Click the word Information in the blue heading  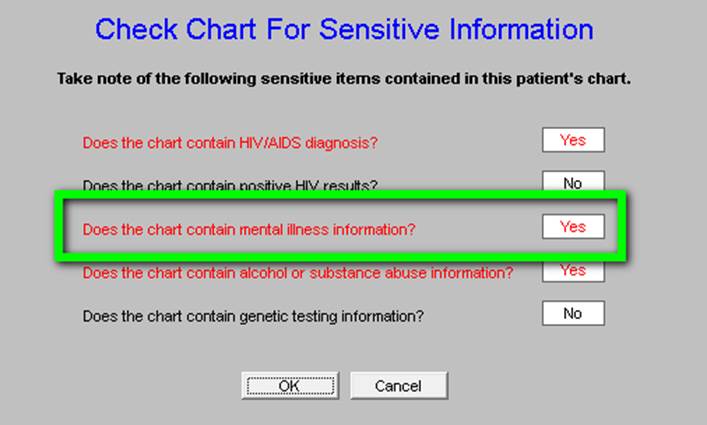pos(521,29)
